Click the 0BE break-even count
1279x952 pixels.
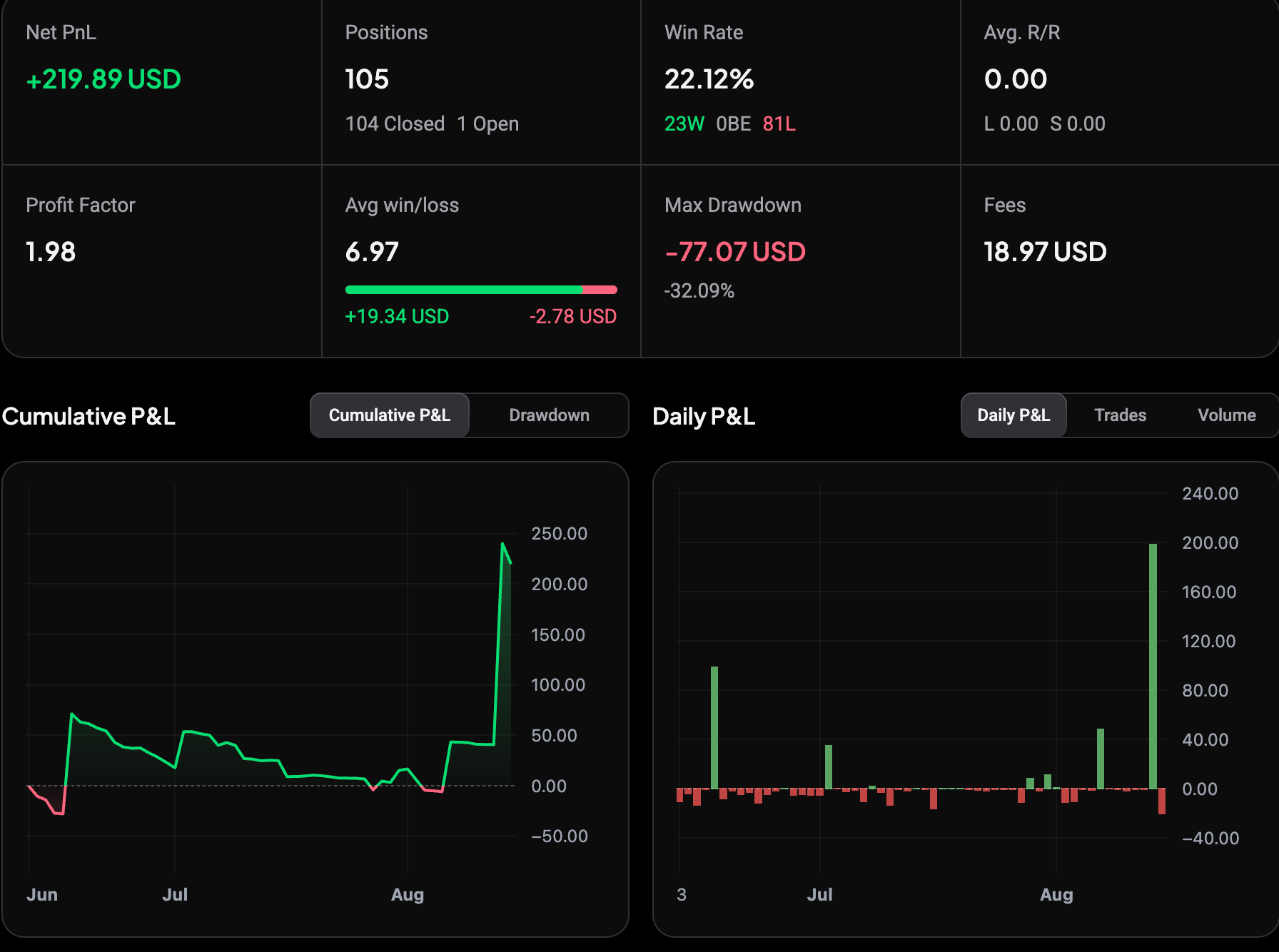[733, 124]
